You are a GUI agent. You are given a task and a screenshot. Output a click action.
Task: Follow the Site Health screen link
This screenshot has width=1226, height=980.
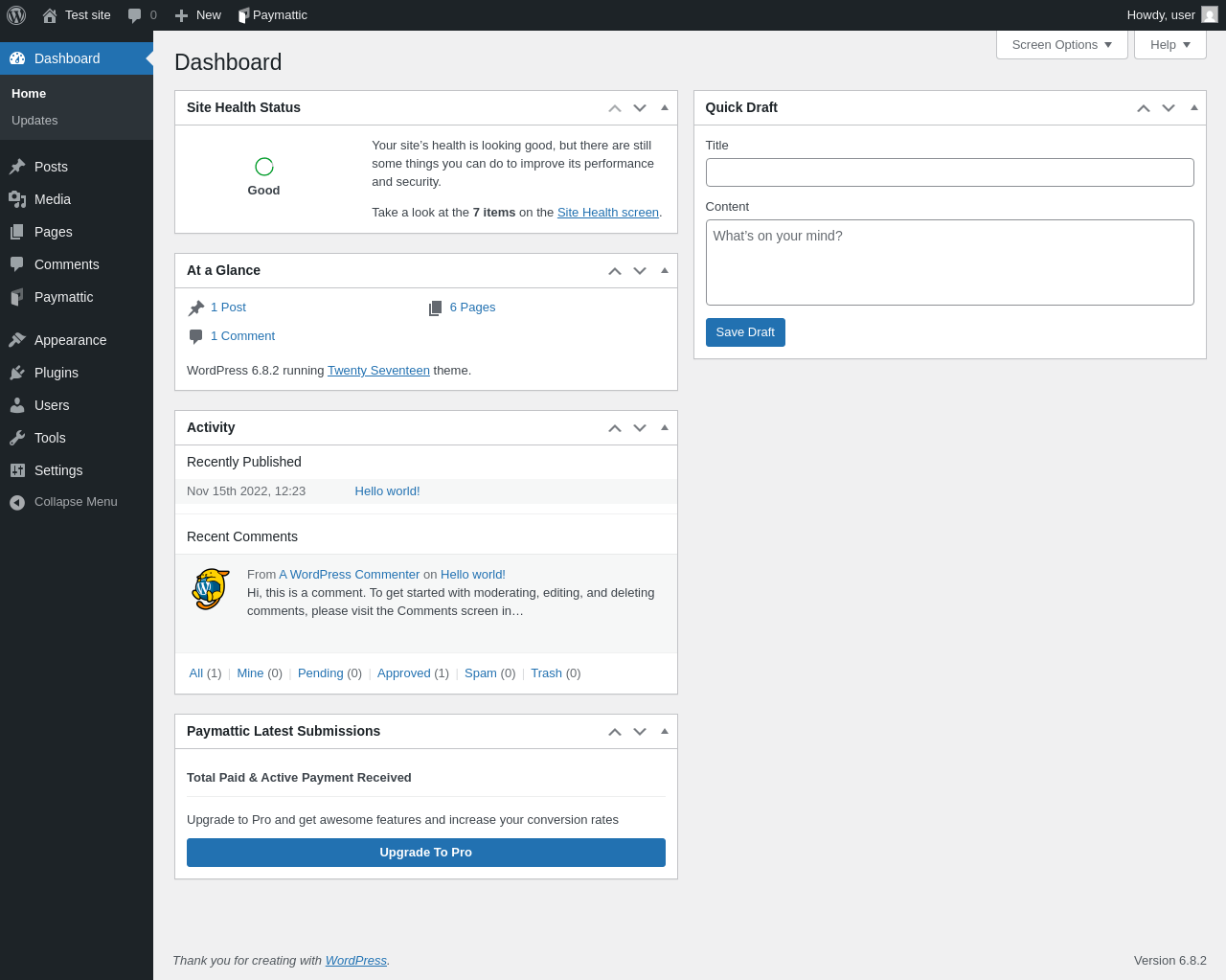pos(608,213)
